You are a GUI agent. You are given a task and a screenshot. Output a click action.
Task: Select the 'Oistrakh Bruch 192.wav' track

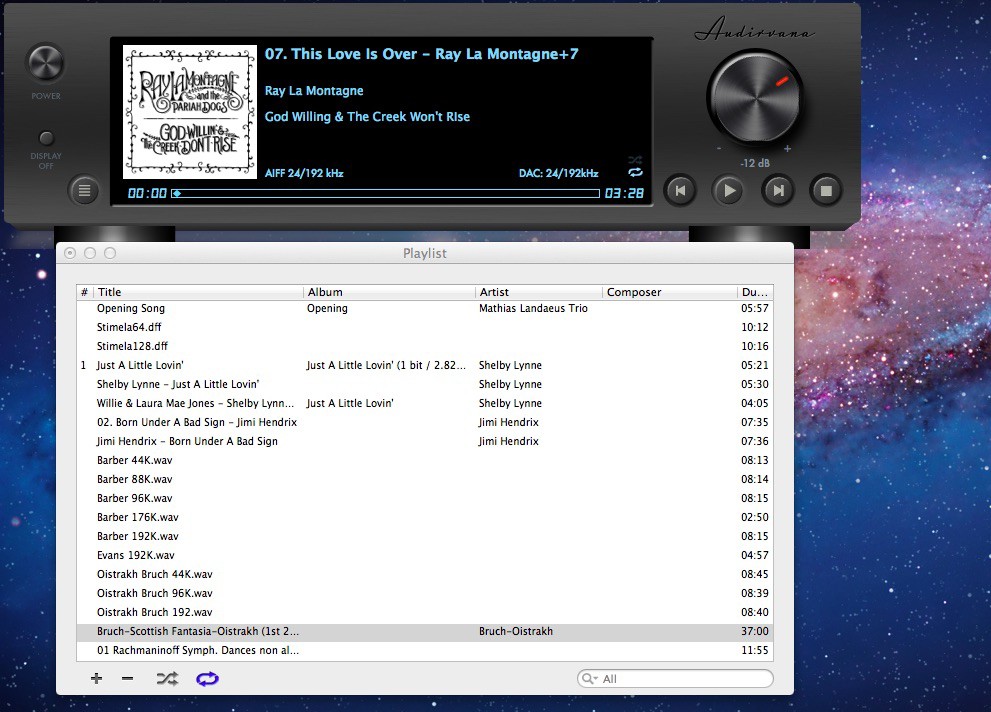pos(425,612)
